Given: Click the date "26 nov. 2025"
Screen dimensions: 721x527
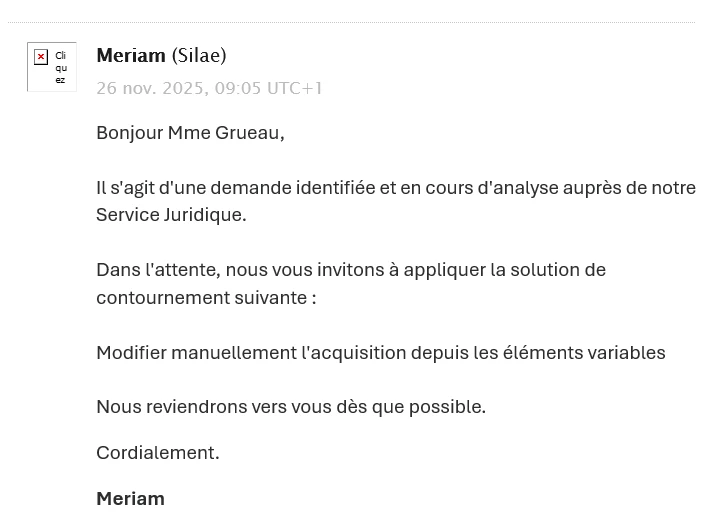Looking at the screenshot, I should click(152, 88).
